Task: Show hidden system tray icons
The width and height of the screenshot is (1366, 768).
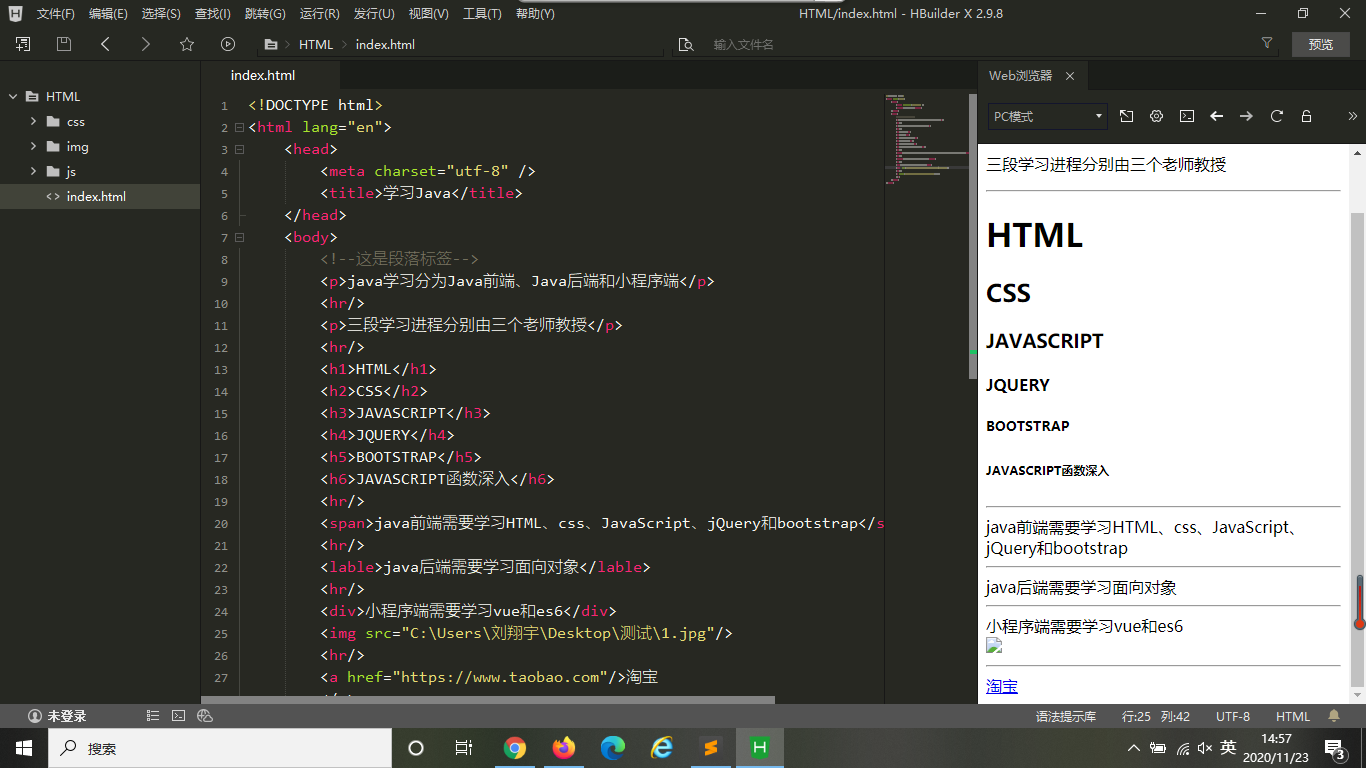Action: pyautogui.click(x=1133, y=747)
